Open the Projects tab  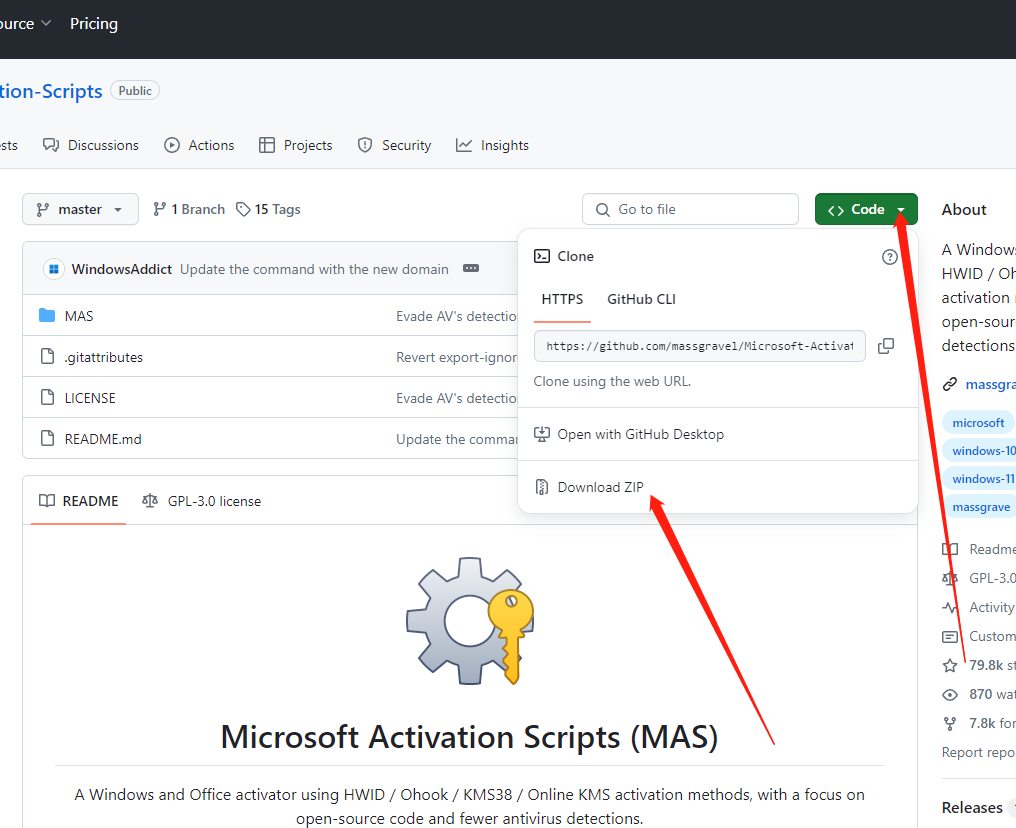tap(295, 145)
